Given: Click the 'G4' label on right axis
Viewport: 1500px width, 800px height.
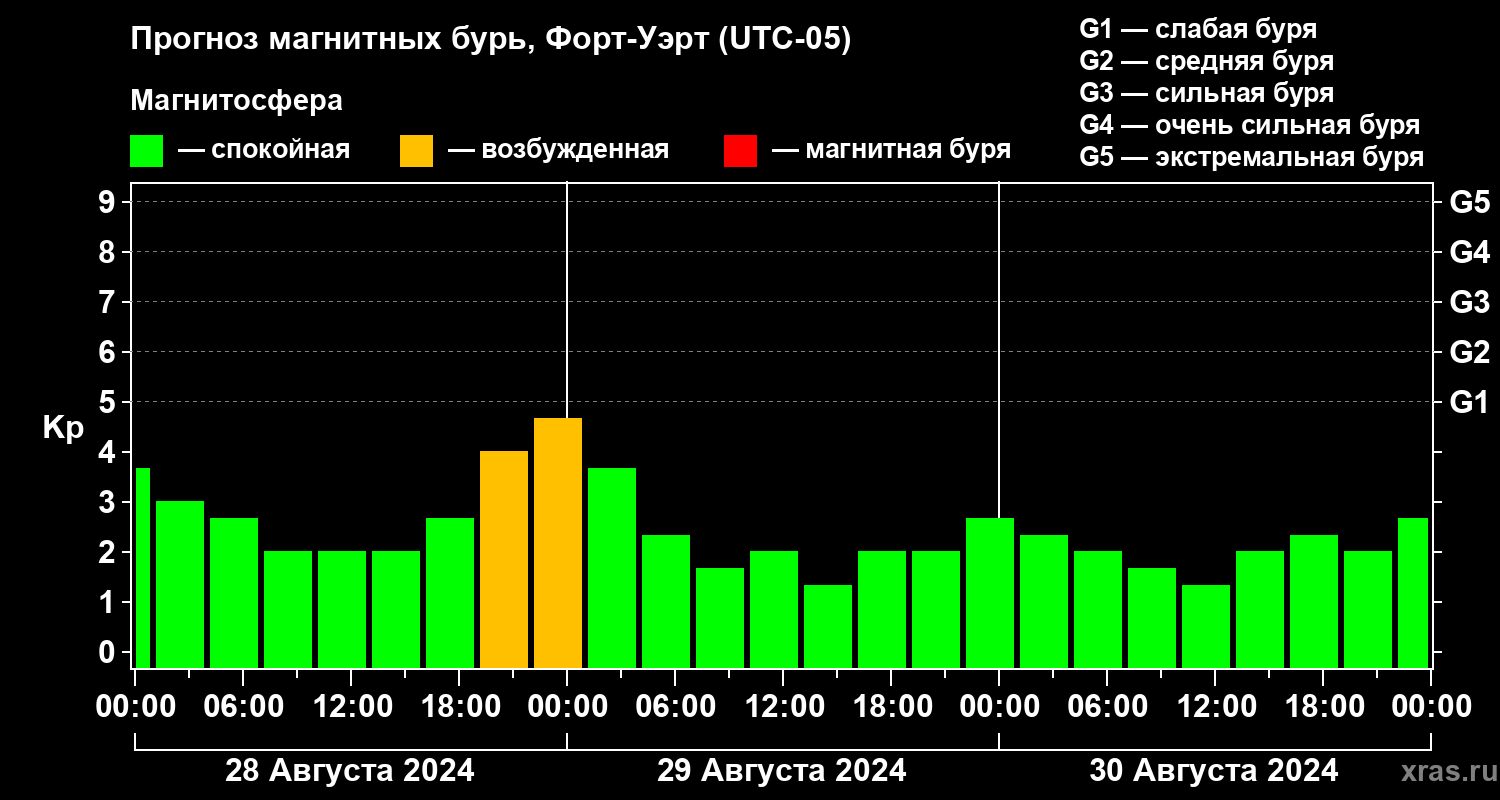Looking at the screenshot, I should click(x=1469, y=252).
